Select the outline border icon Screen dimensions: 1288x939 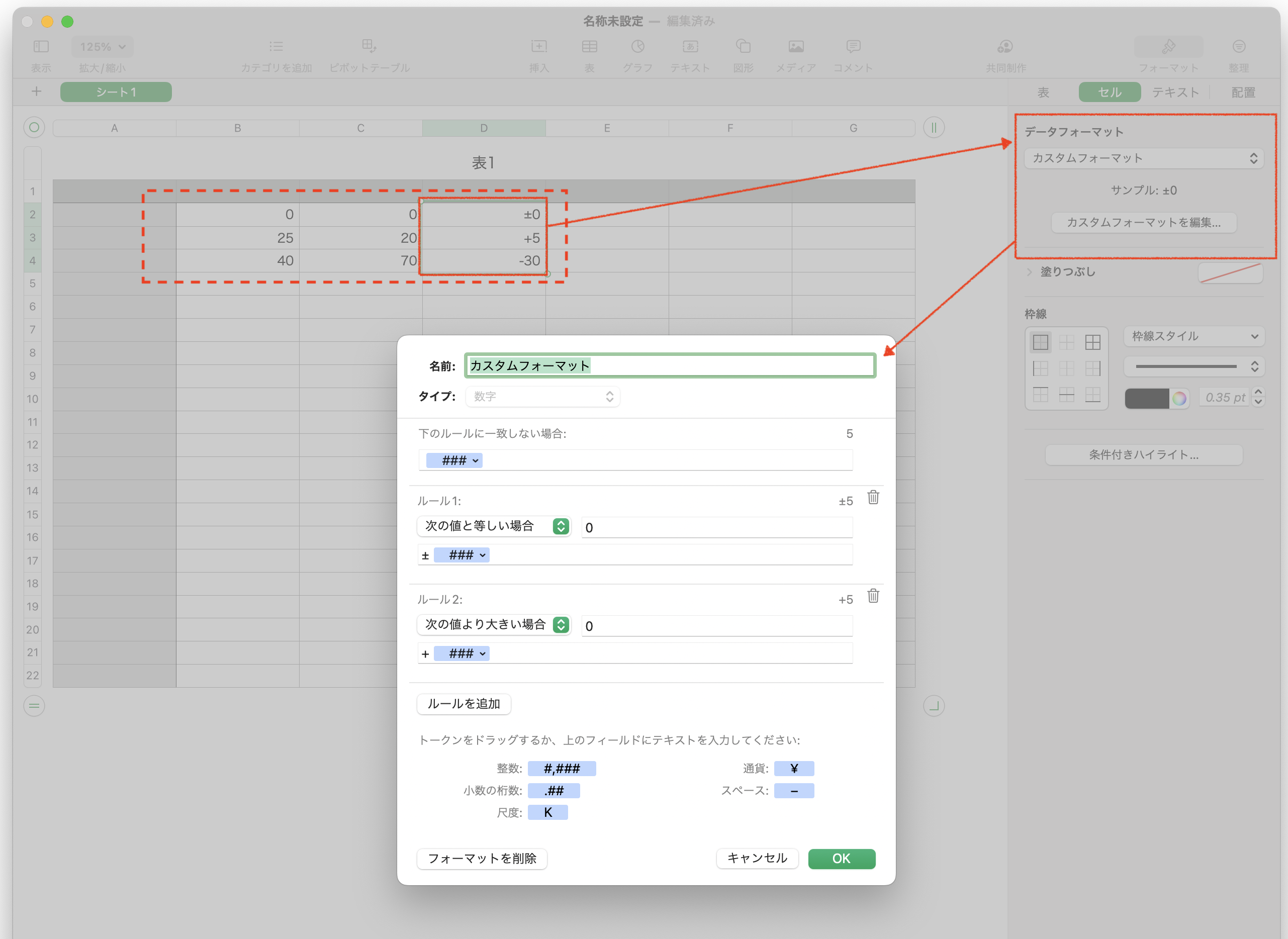click(x=1040, y=342)
